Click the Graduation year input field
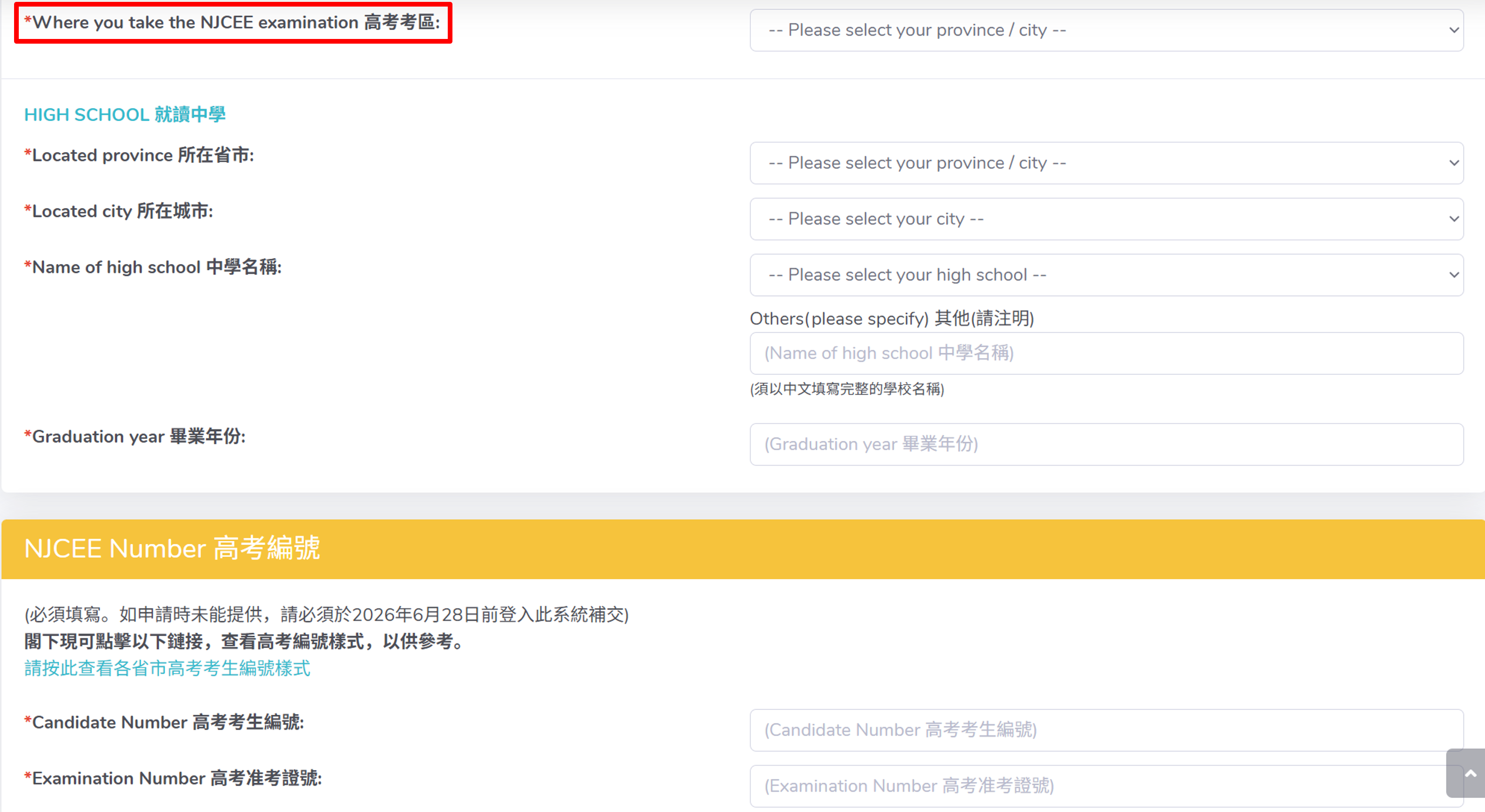Image resolution: width=1485 pixels, height=812 pixels. [1106, 444]
